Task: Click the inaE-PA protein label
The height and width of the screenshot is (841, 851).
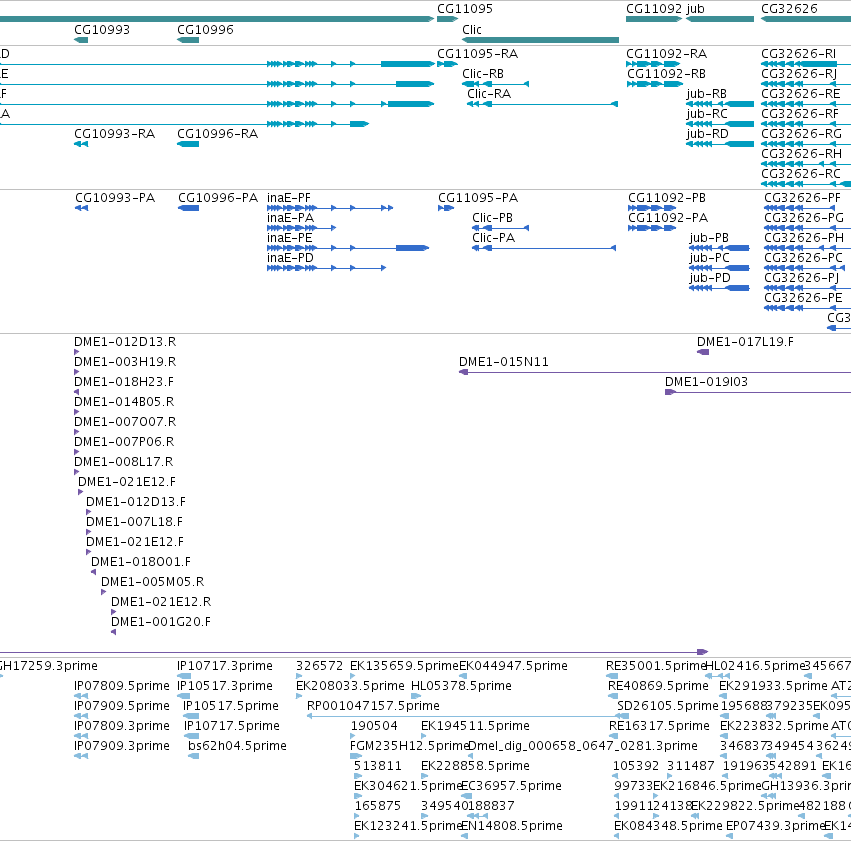Action: coord(290,218)
